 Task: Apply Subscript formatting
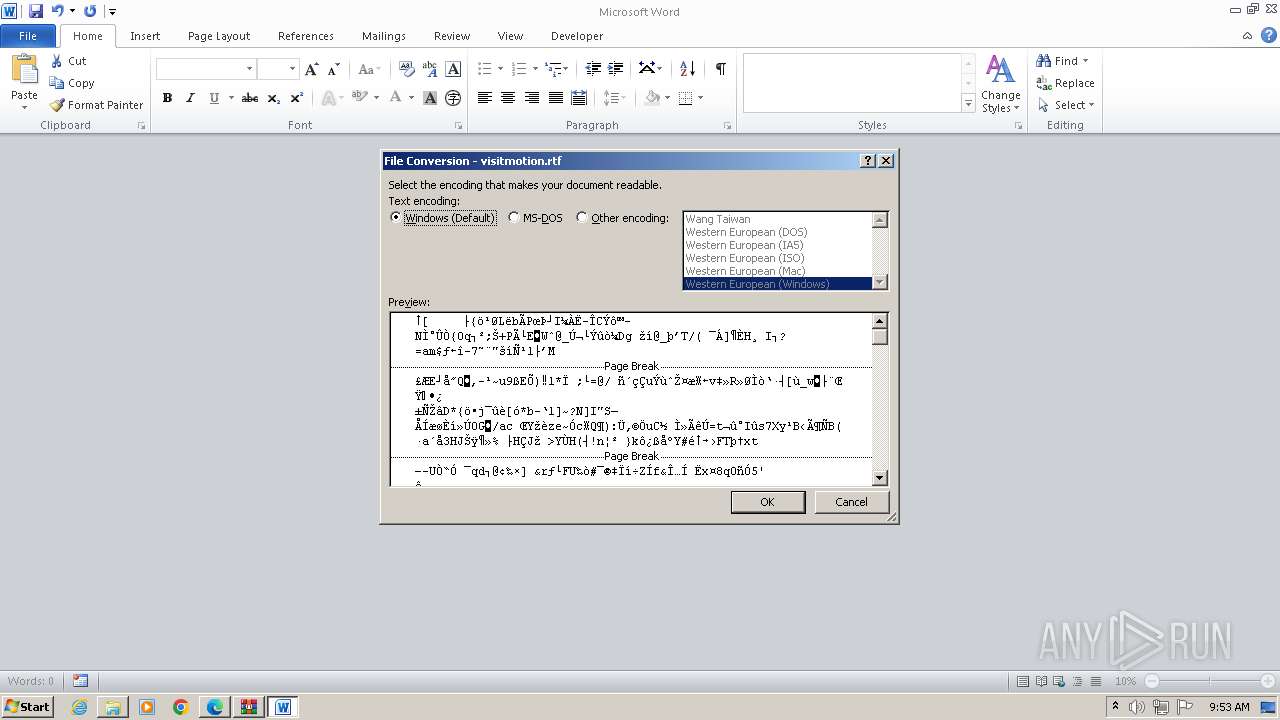click(274, 98)
